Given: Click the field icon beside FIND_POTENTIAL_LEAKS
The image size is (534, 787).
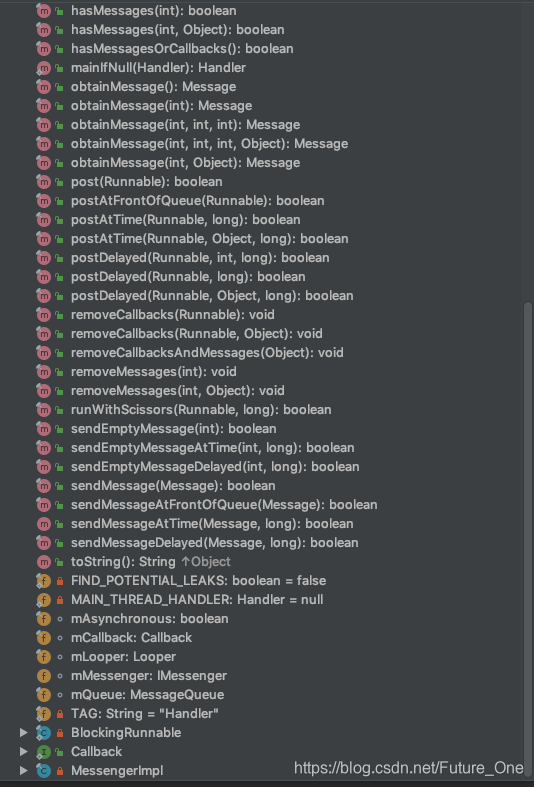Looking at the screenshot, I should [44, 581].
